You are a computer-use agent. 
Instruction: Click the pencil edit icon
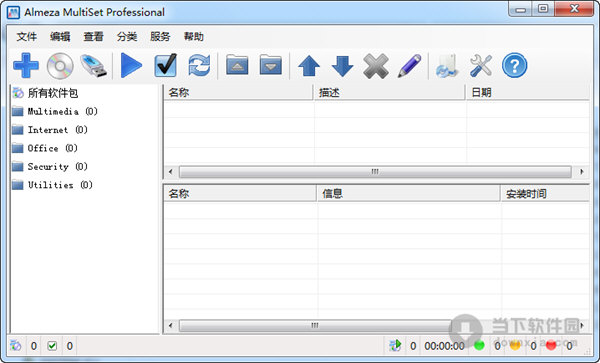pos(410,66)
